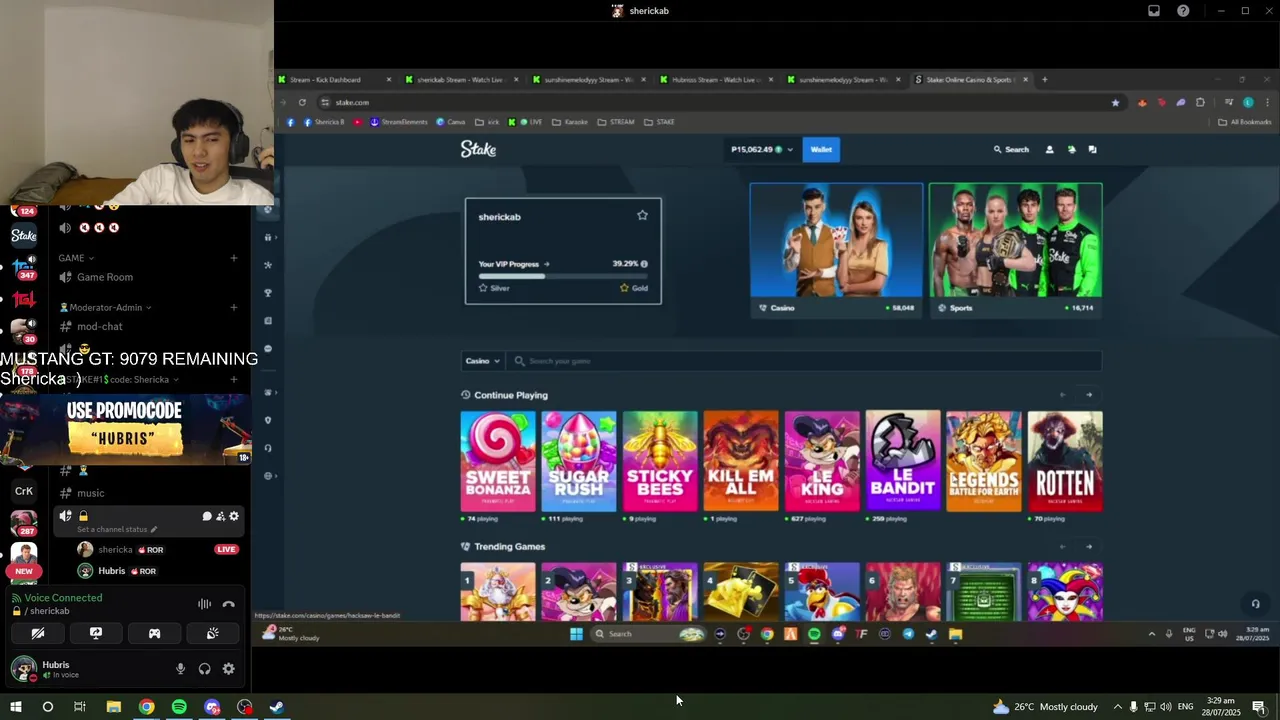Favorite sherickab with the star icon
Image resolution: width=1280 pixels, height=720 pixels.
pyautogui.click(x=642, y=215)
